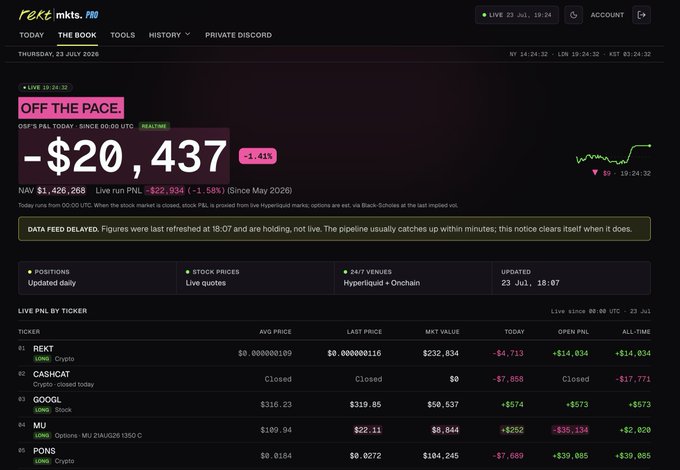The width and height of the screenshot is (680, 470).
Task: Click the MKT VALUE column header
Action: [442, 332]
